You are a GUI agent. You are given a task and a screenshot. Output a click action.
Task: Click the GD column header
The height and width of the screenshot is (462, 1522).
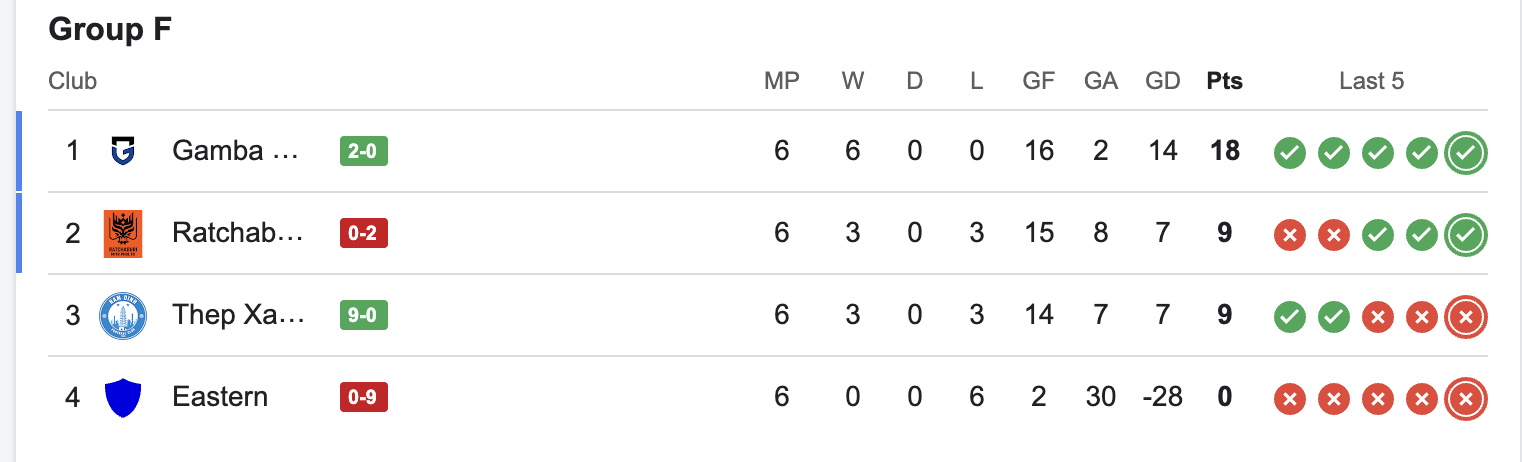coord(1162,82)
